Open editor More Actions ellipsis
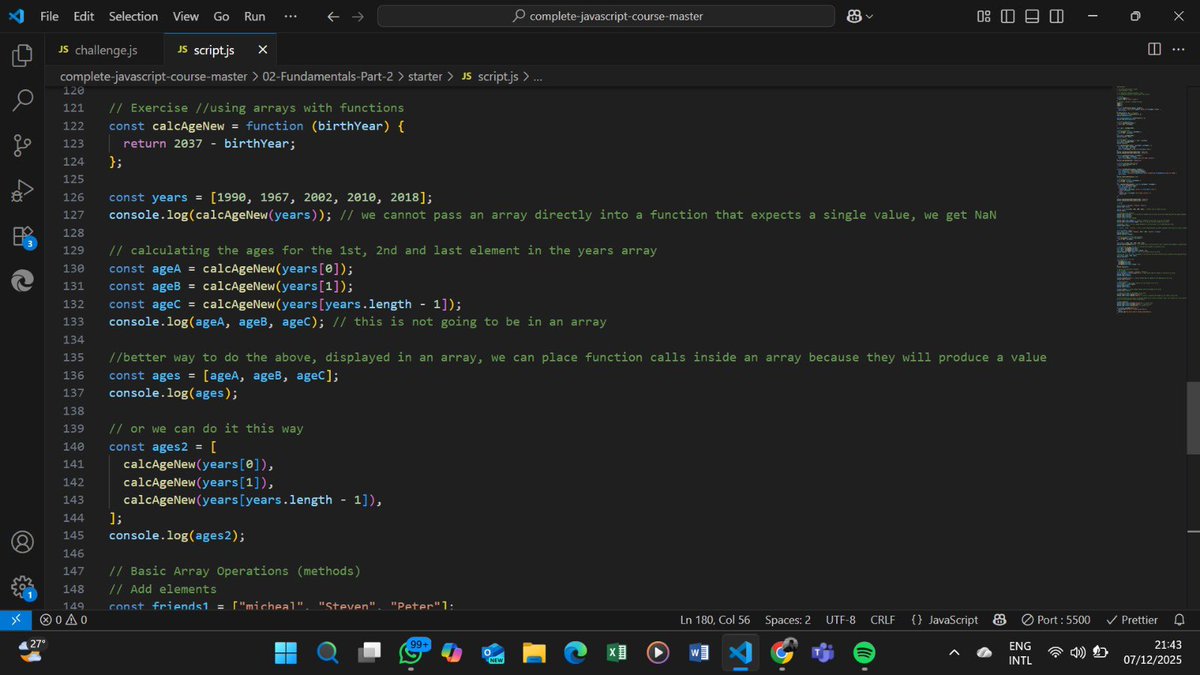Viewport: 1200px width, 675px height. pyautogui.click(x=1180, y=49)
